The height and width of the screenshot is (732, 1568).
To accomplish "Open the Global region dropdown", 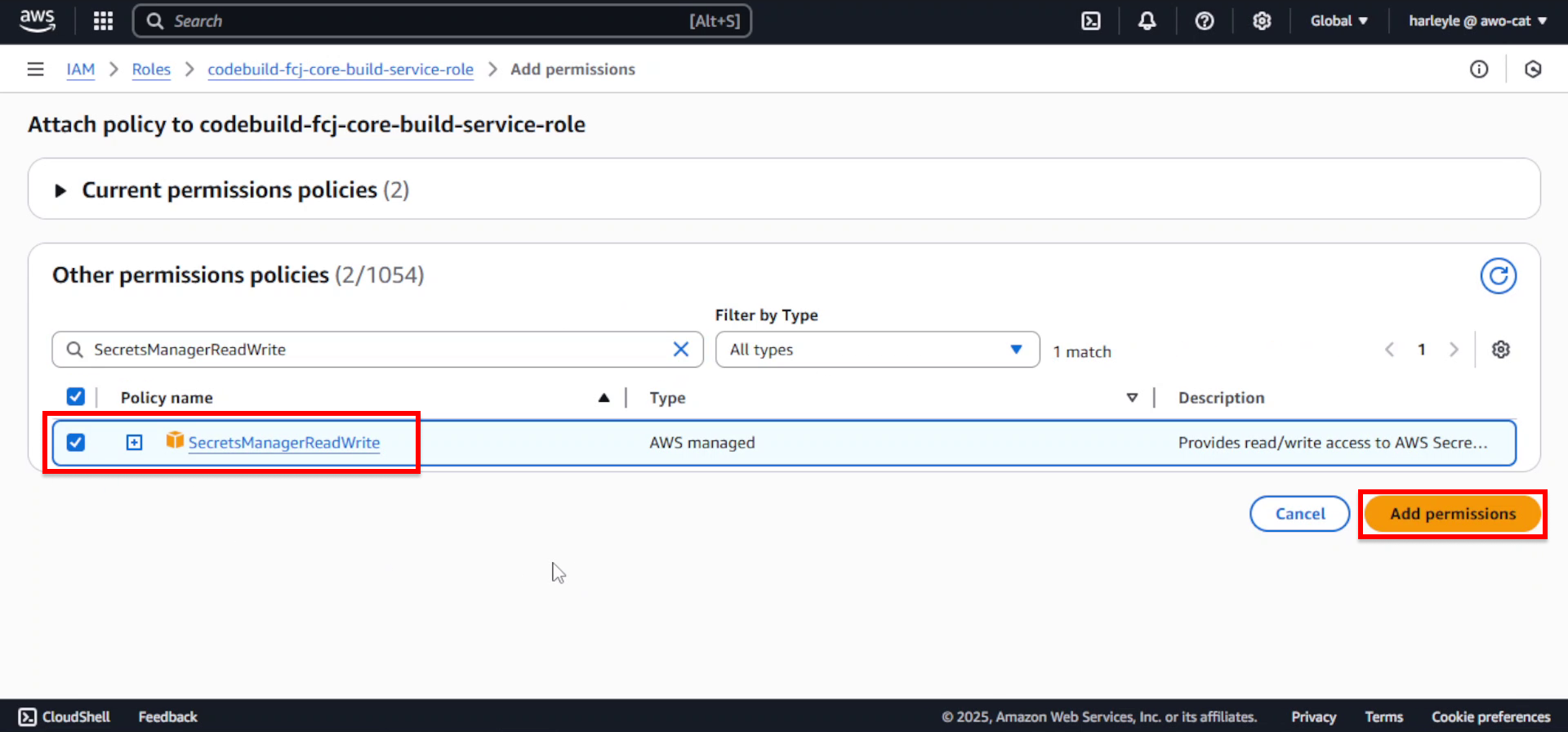I will pos(1339,21).
